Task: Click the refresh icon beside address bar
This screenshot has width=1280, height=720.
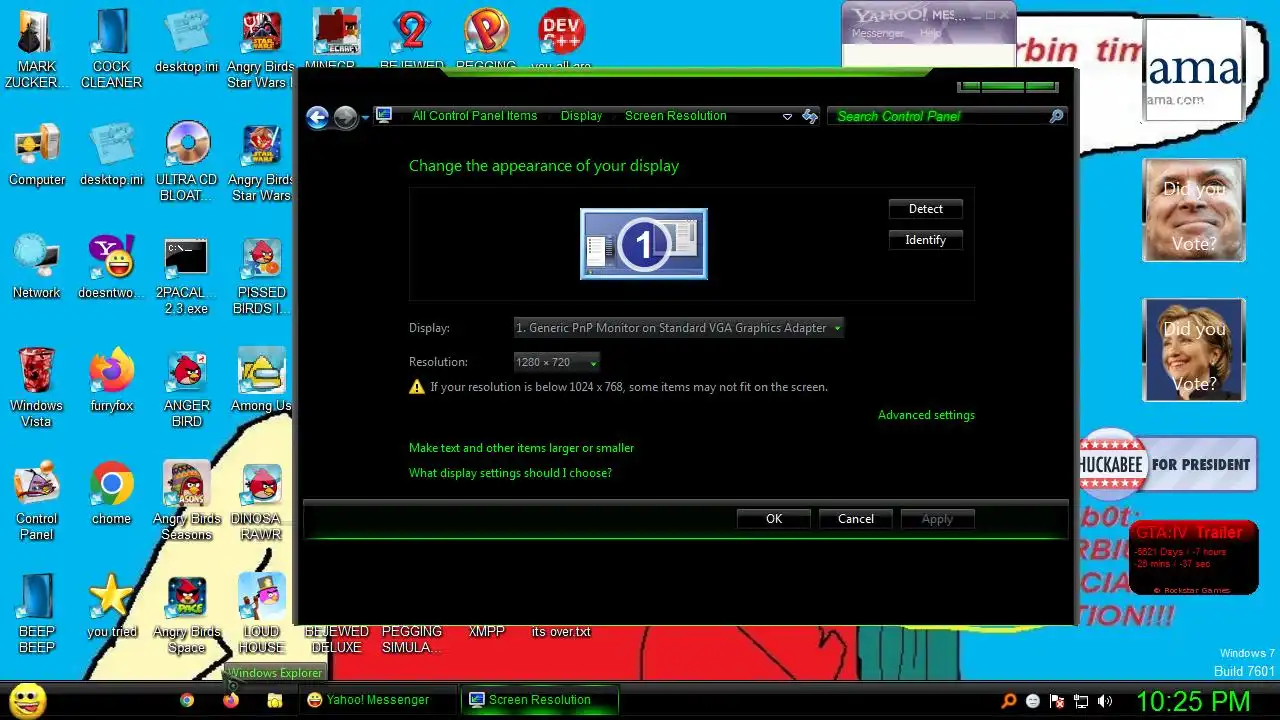Action: [810, 116]
